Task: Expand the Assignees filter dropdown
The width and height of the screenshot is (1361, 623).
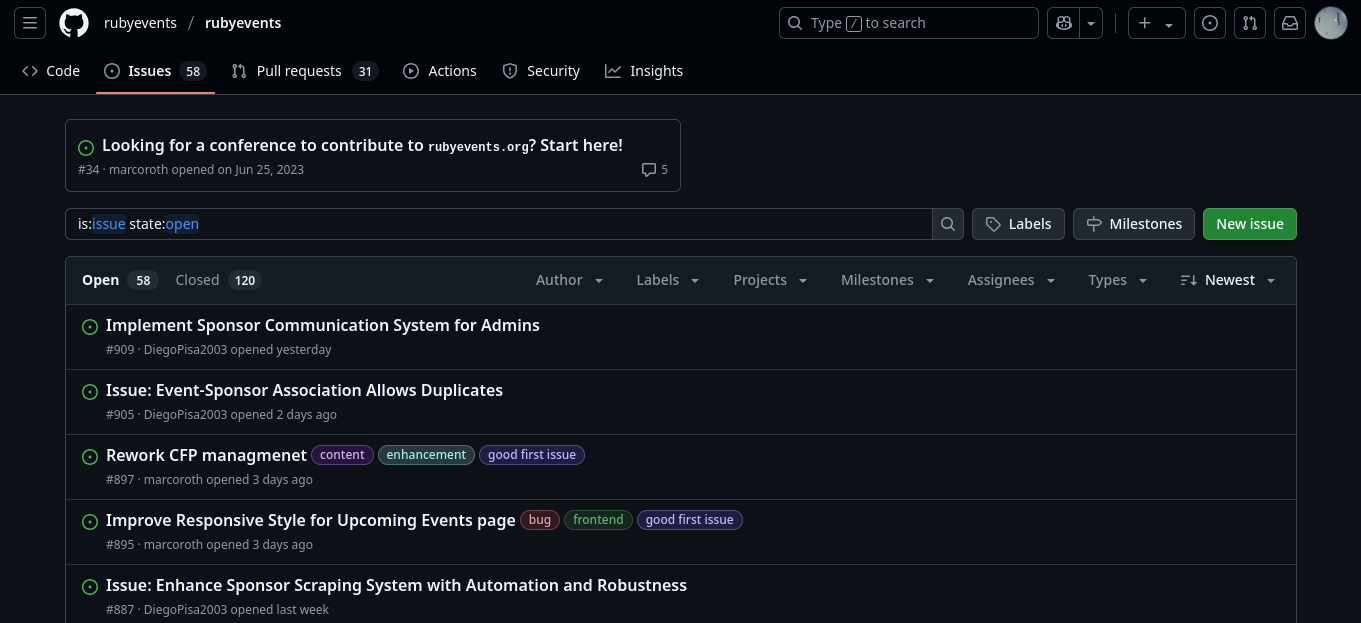Action: [1011, 280]
